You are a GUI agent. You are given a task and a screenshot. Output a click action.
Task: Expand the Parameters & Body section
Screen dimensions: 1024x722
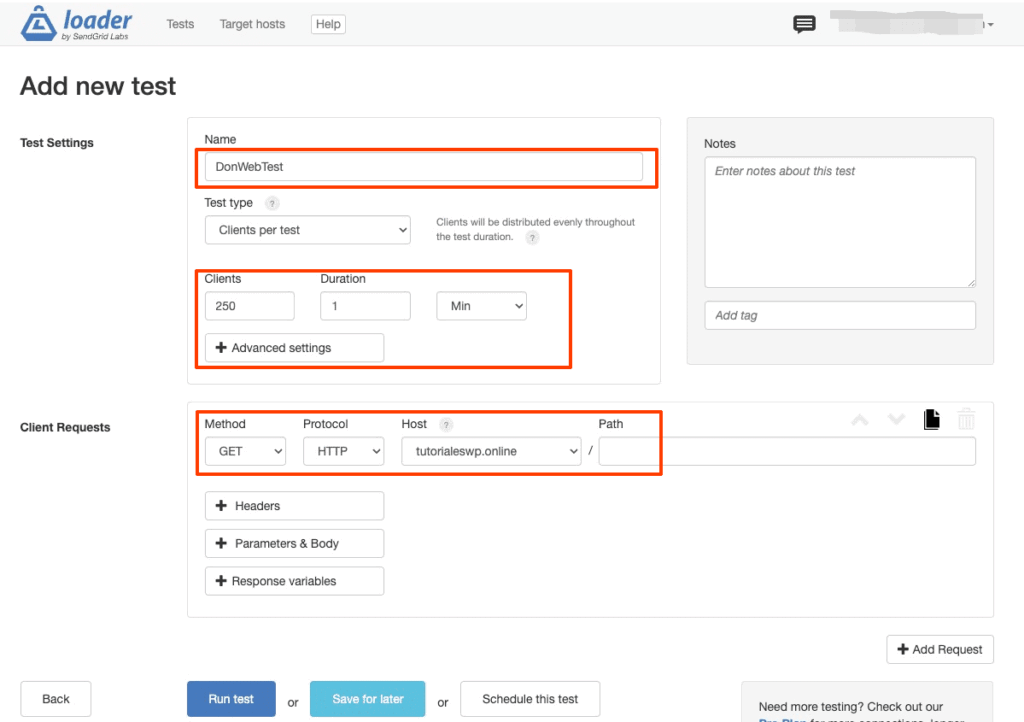tap(293, 543)
